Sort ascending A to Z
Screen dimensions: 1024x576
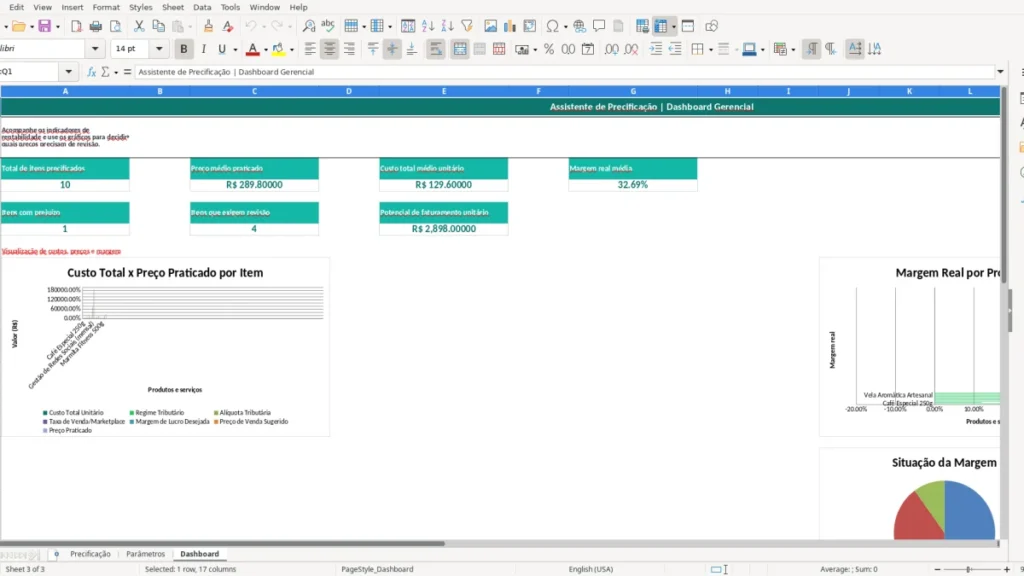428,26
